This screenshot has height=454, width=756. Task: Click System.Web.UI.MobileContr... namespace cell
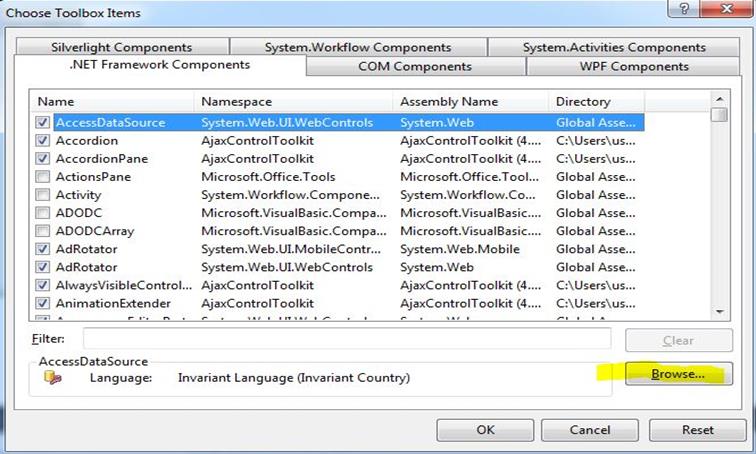[291, 249]
